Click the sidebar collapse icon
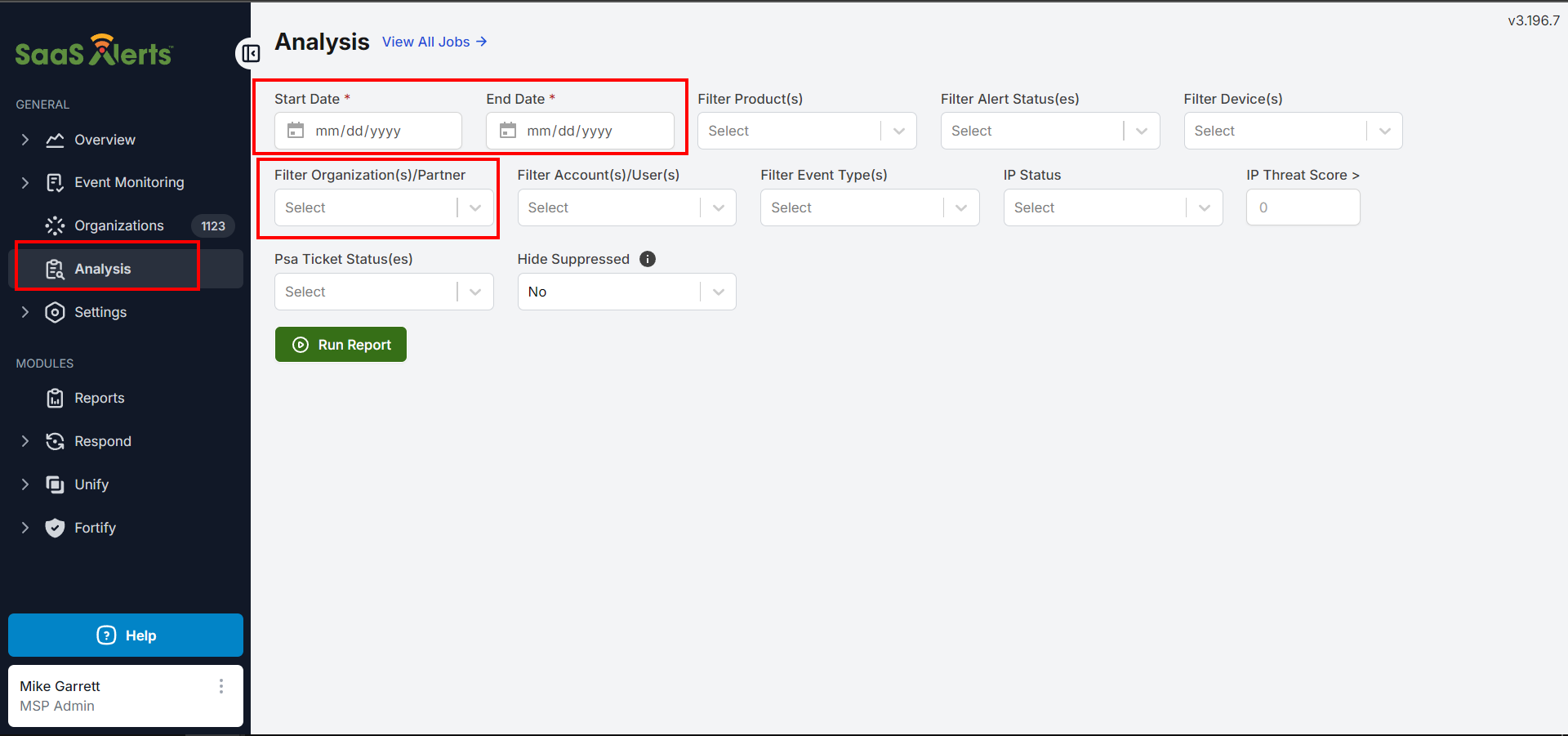The height and width of the screenshot is (736, 1568). pyautogui.click(x=251, y=54)
